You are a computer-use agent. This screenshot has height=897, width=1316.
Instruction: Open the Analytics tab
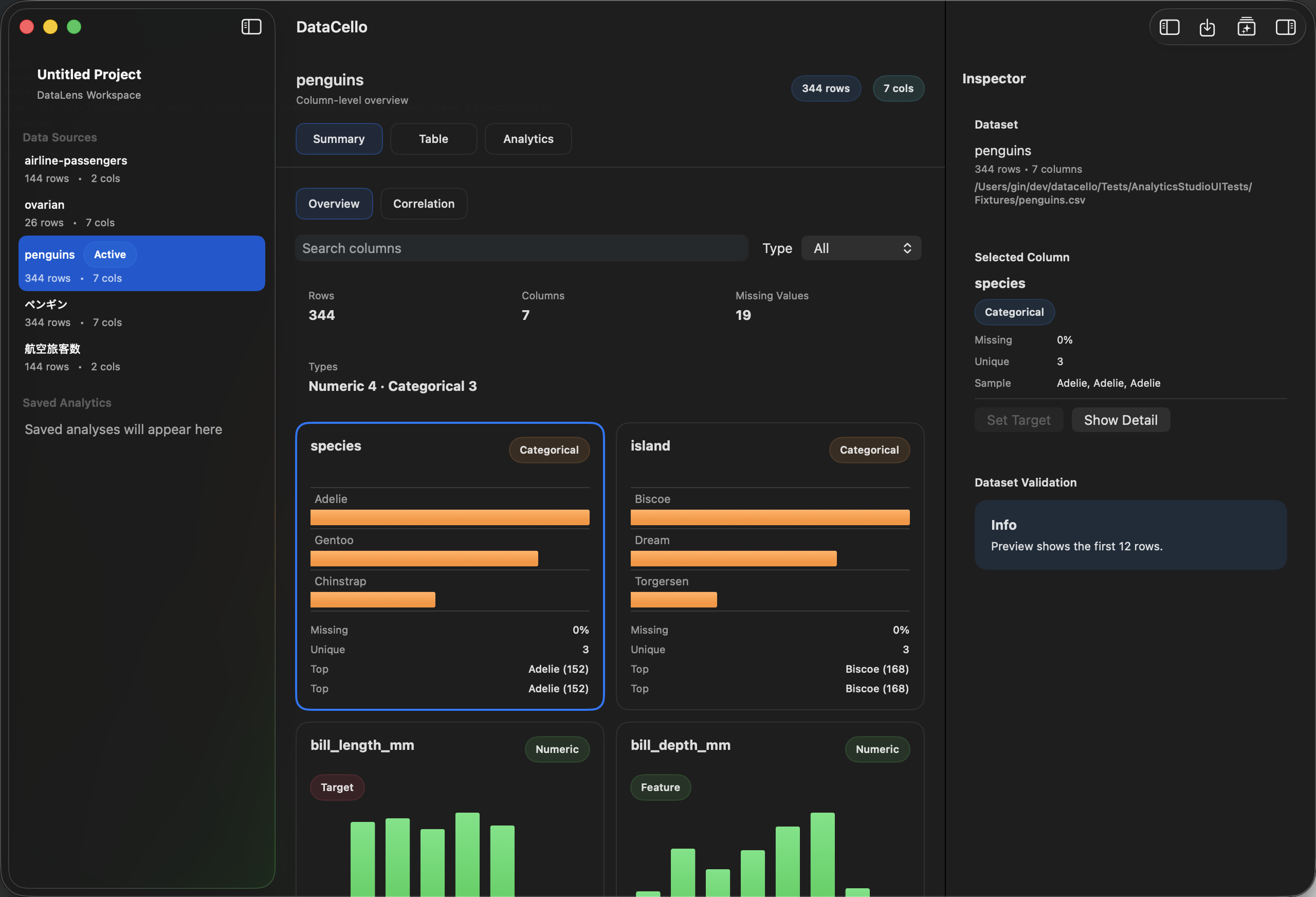coord(528,139)
